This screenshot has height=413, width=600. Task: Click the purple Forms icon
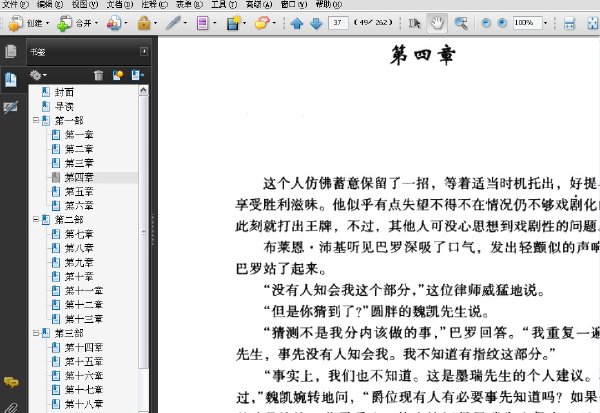pos(202,23)
